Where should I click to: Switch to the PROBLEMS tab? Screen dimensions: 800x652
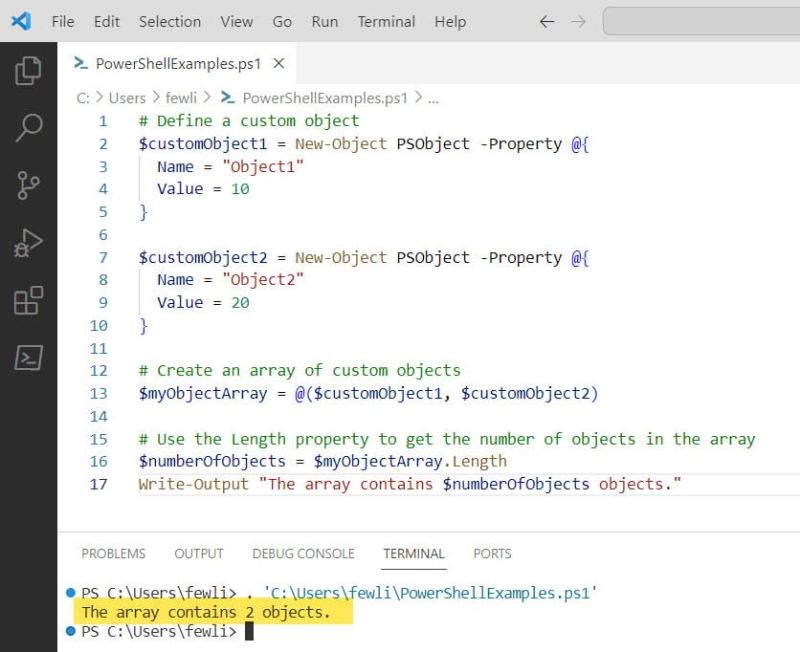point(113,553)
